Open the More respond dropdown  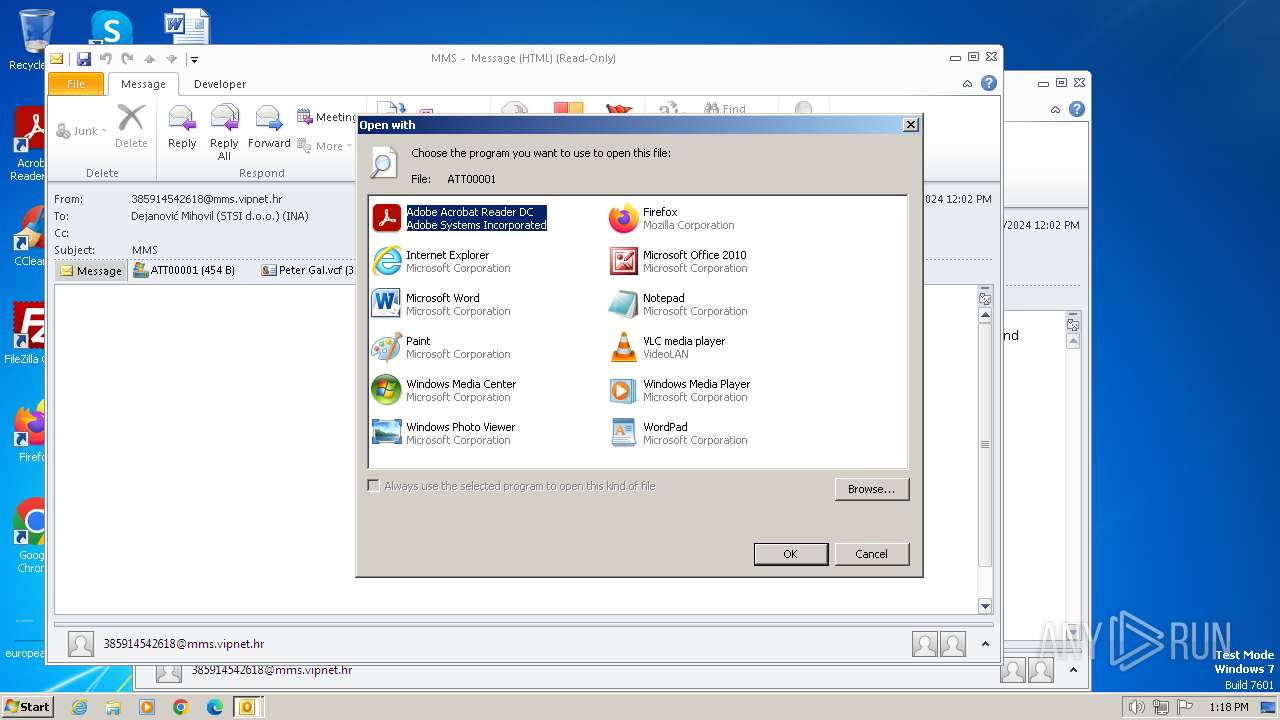[325, 146]
